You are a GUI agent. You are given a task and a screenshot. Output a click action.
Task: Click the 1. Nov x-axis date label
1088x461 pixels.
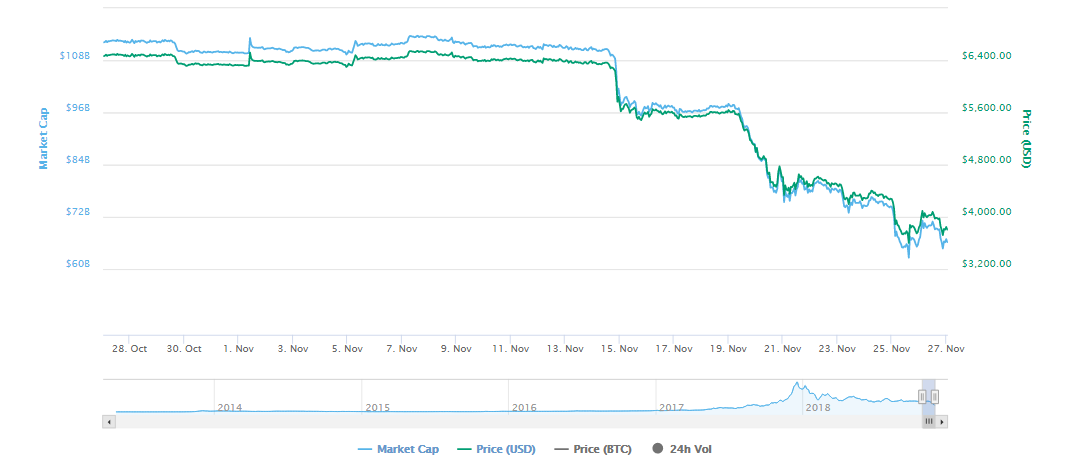[237, 349]
